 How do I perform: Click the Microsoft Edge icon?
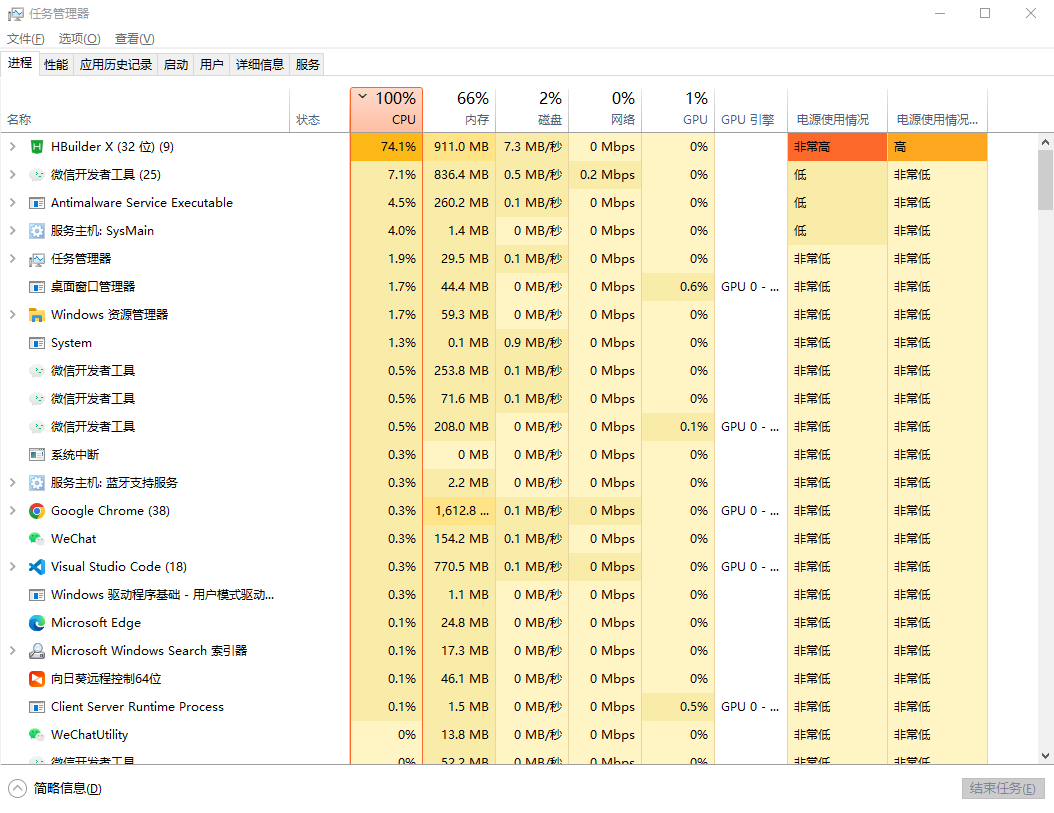(x=37, y=623)
